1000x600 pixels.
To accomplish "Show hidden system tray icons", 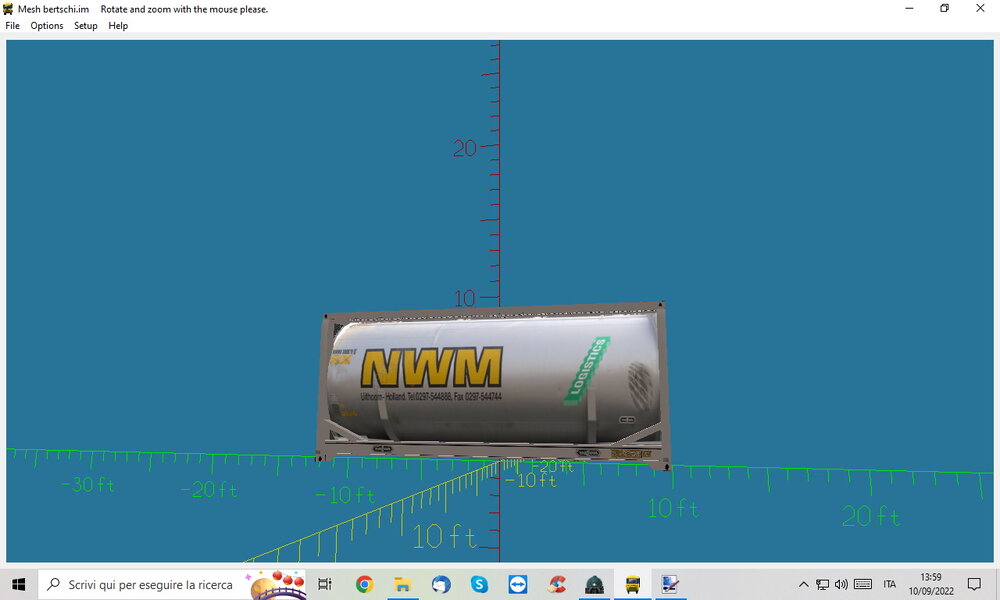I will point(804,584).
